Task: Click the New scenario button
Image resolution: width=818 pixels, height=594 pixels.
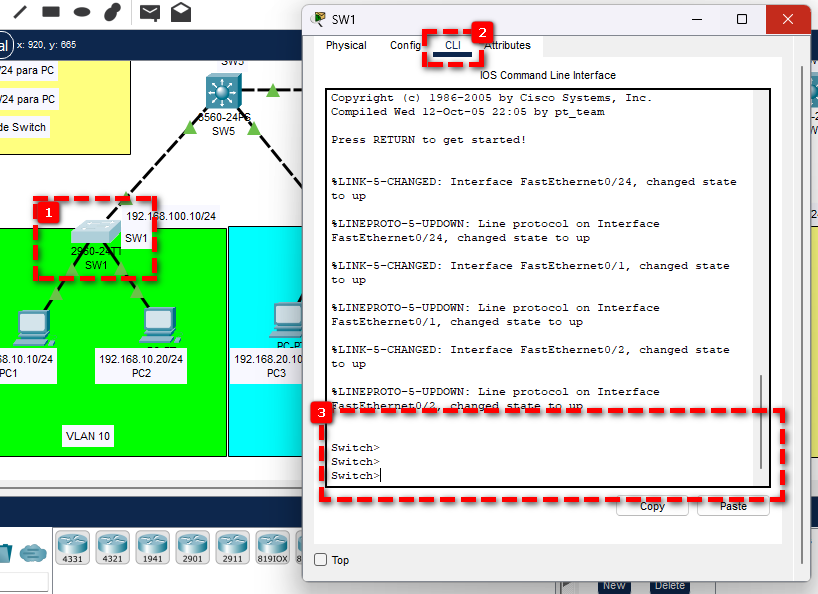Action: click(x=614, y=586)
